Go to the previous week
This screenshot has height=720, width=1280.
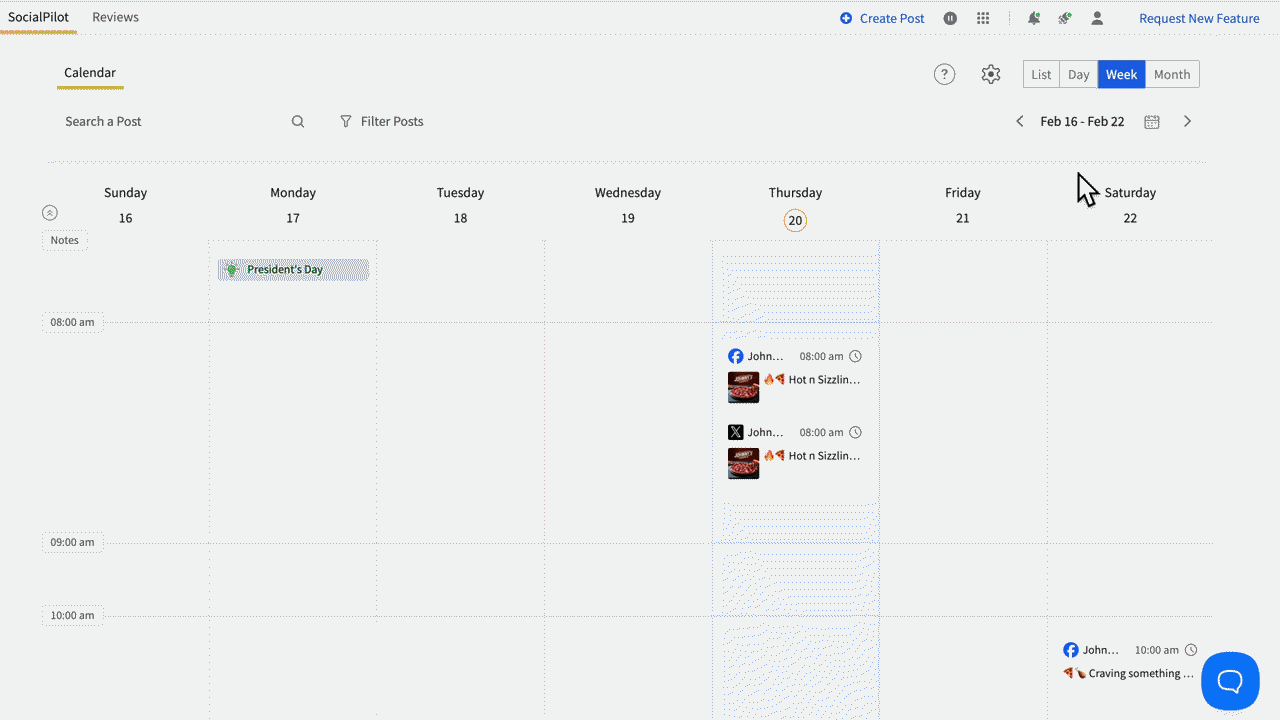pyautogui.click(x=1020, y=121)
